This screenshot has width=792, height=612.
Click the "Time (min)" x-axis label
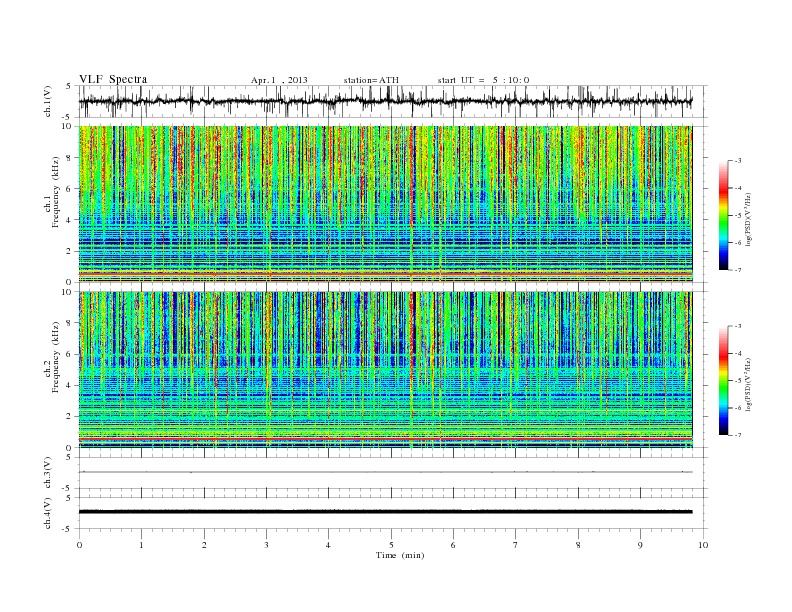pos(400,555)
